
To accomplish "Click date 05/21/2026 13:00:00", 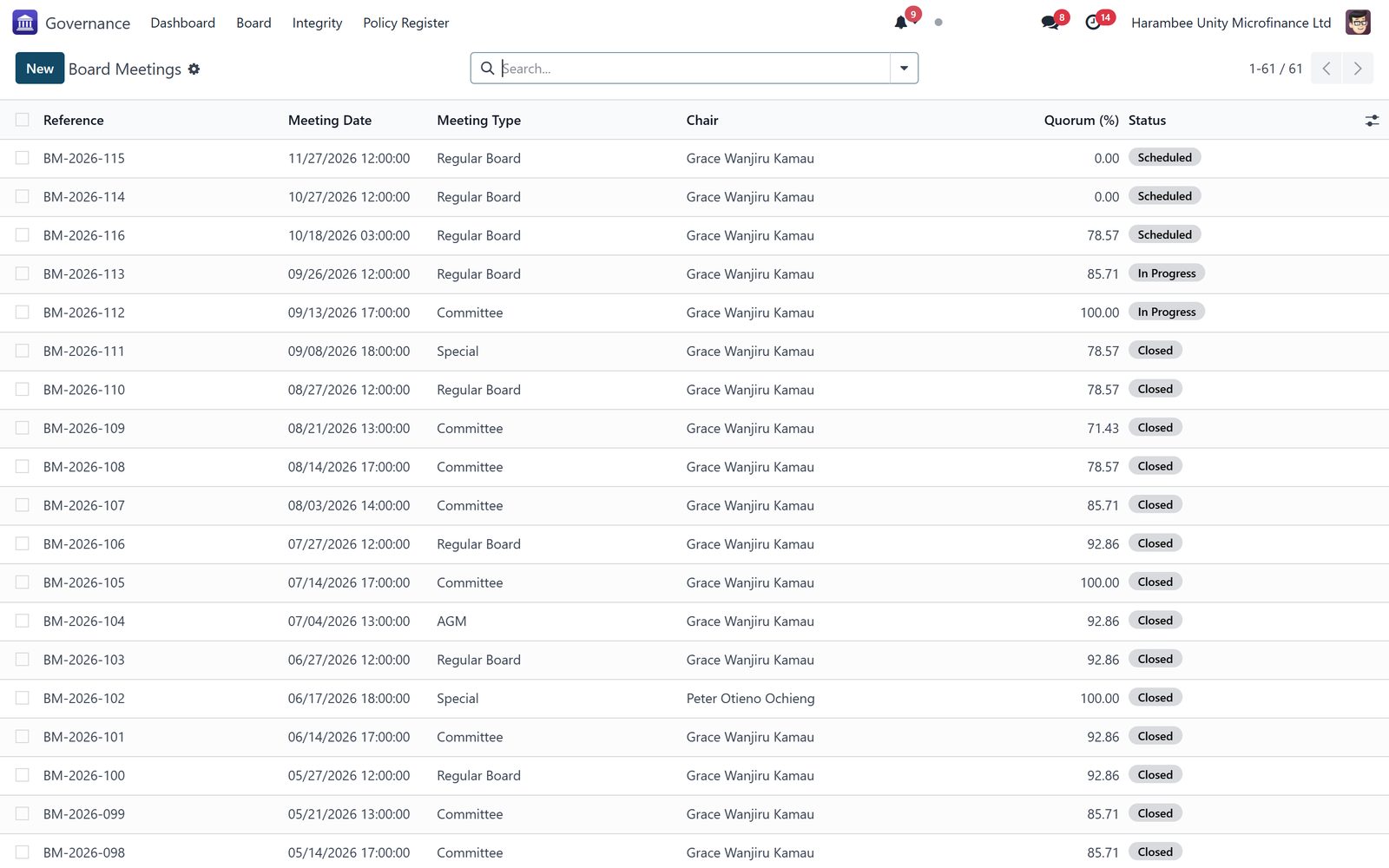I will (x=349, y=814).
